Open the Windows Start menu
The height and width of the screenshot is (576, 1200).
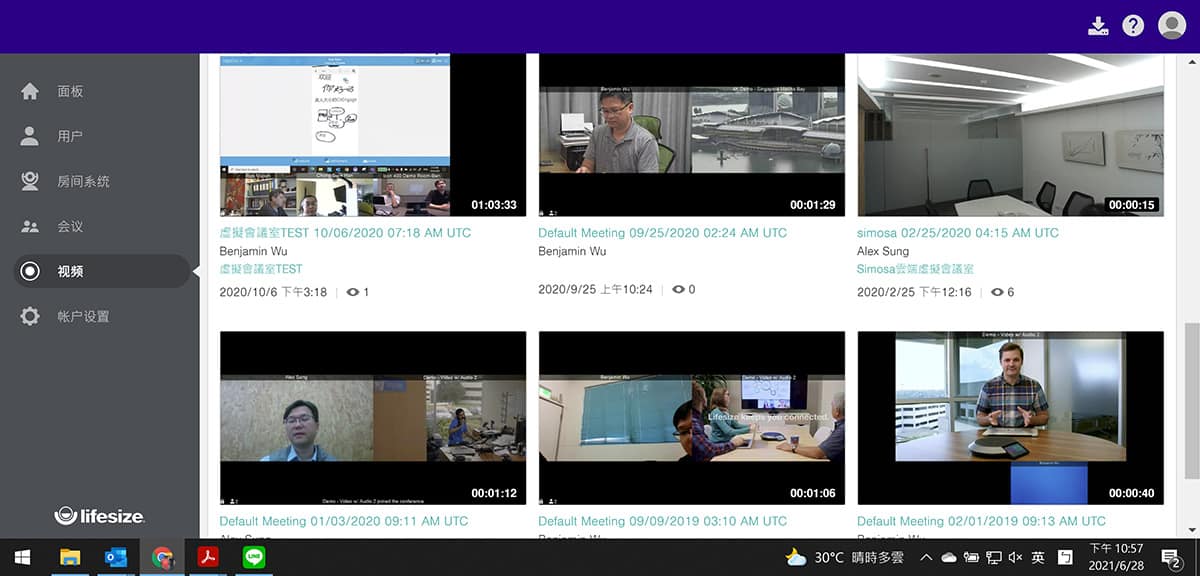22,557
